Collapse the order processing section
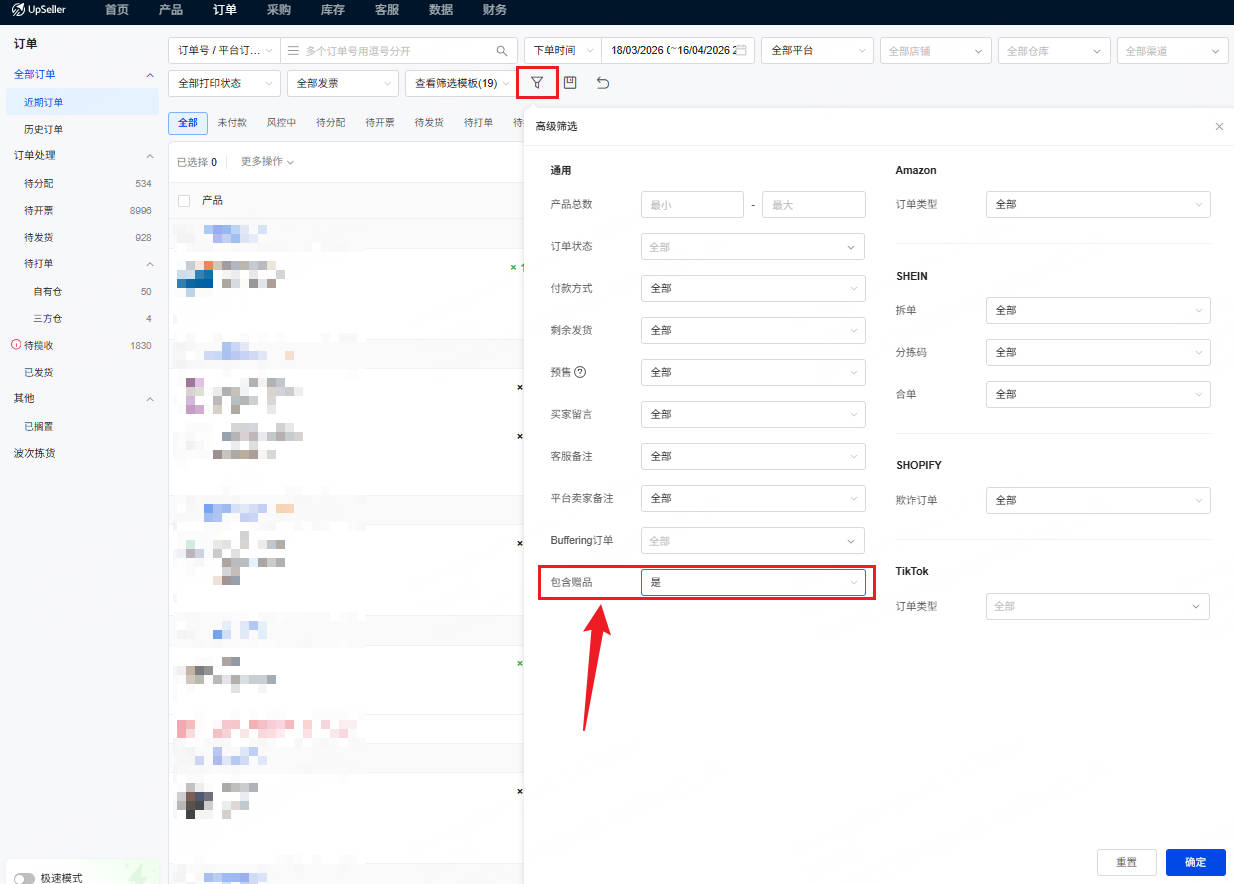The height and width of the screenshot is (884, 1234). pyautogui.click(x=150, y=156)
